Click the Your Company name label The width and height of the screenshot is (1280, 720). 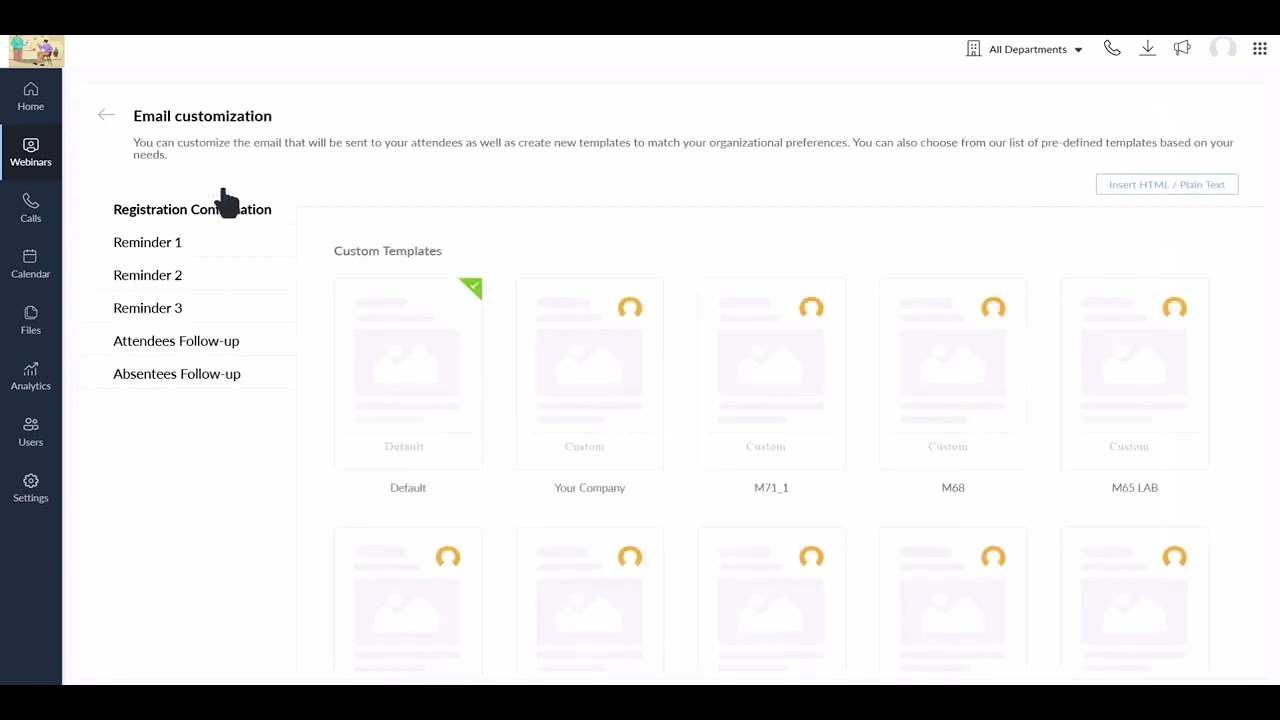pyautogui.click(x=590, y=488)
